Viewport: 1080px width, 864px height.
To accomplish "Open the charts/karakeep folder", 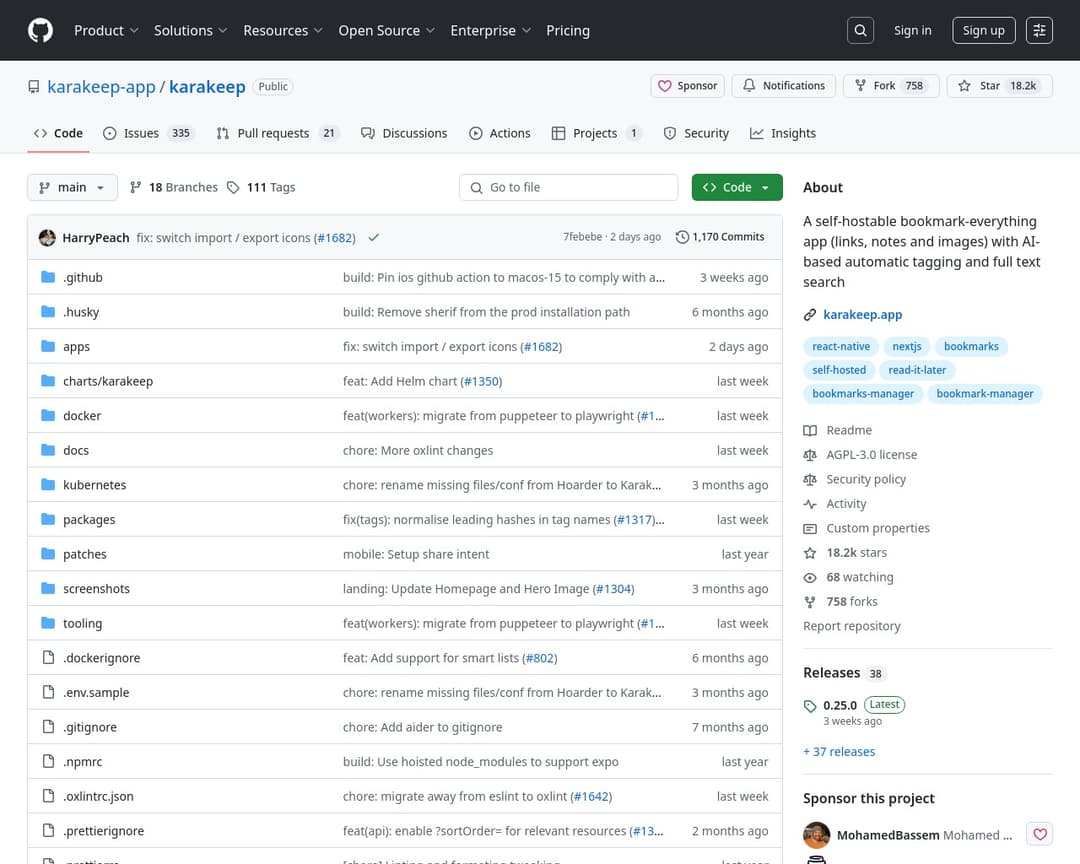I will point(108,381).
